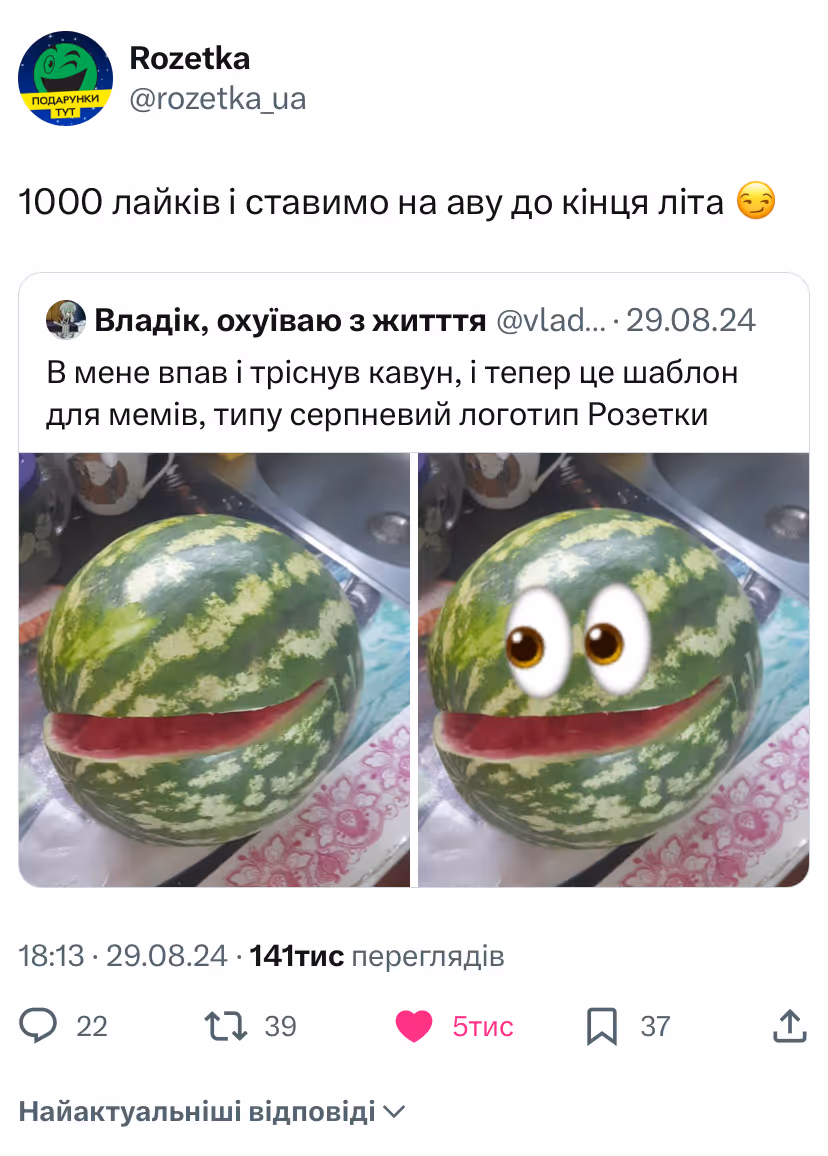Expand the Найактуальніші відповіді sorting dropdown
Viewport: 828px width, 1156px height.
[212, 1111]
